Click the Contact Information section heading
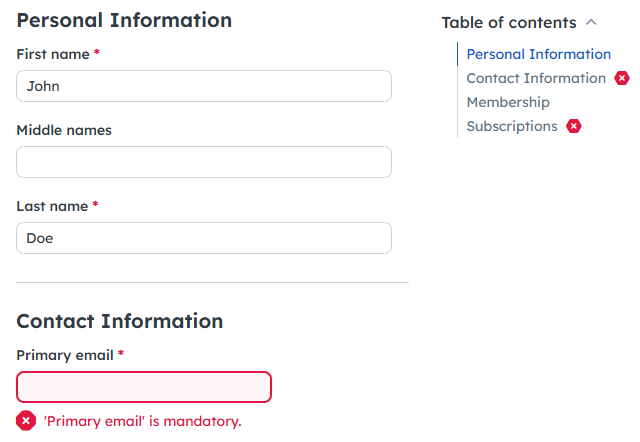The image size is (640, 442). (120, 321)
